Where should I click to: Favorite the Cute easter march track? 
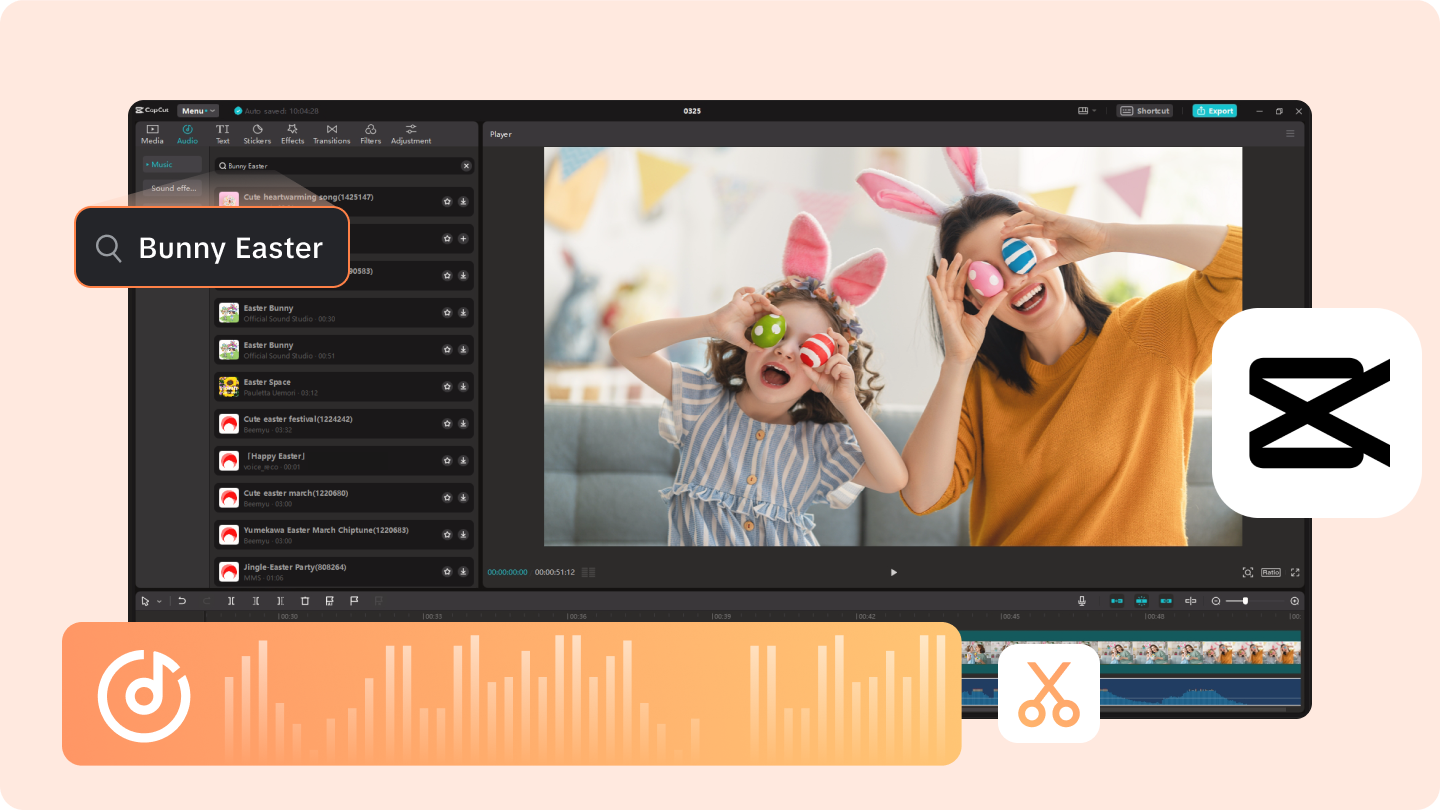447,498
